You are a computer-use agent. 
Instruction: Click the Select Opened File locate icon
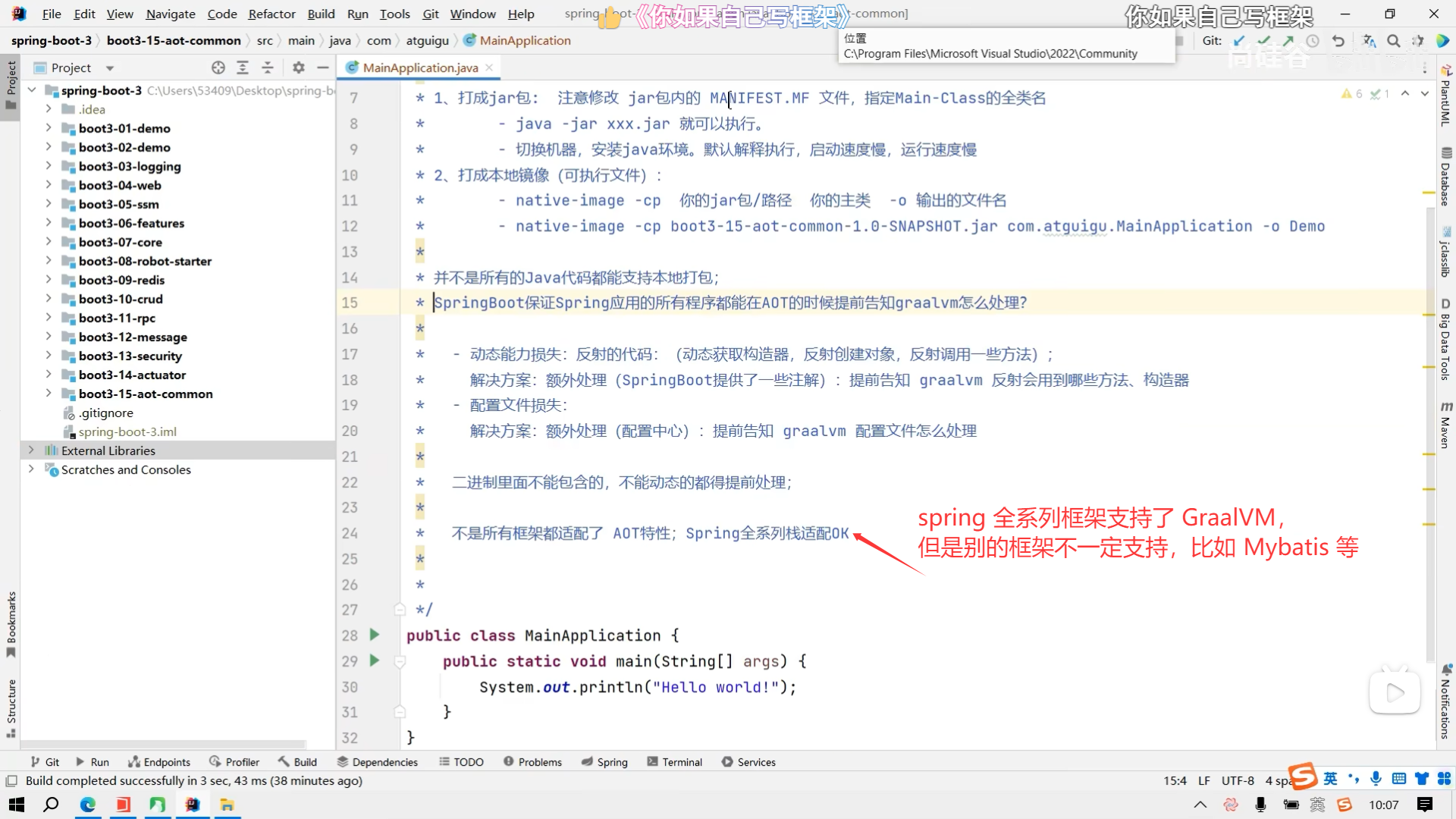(218, 67)
